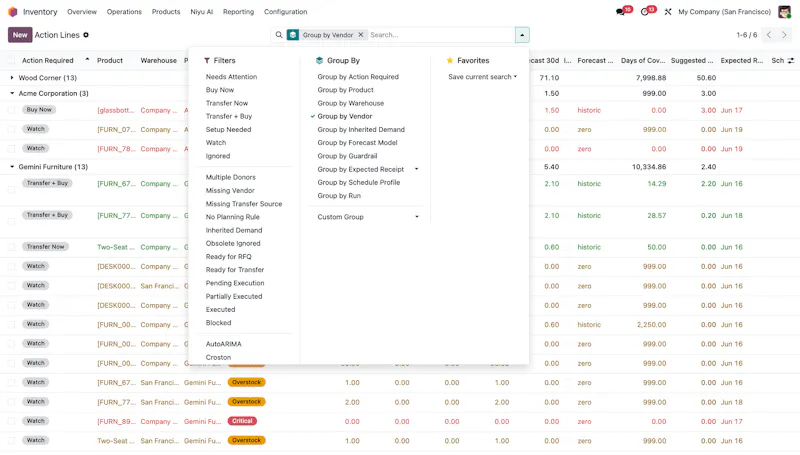The width and height of the screenshot is (800, 455).
Task: Open the Reporting menu
Action: coord(238,12)
